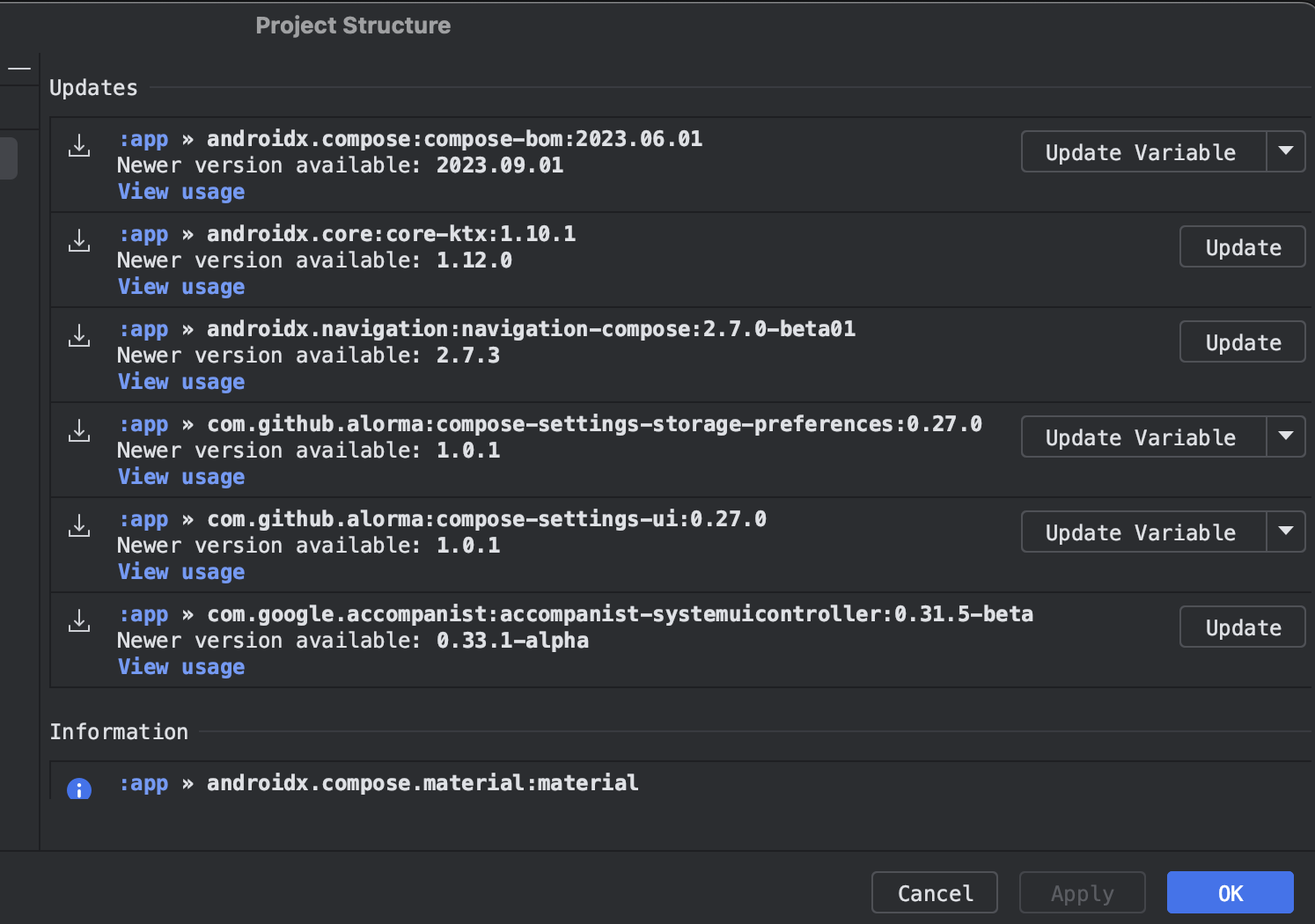
Task: Click Update Variable for compose-settings-ui
Action: tap(1143, 532)
